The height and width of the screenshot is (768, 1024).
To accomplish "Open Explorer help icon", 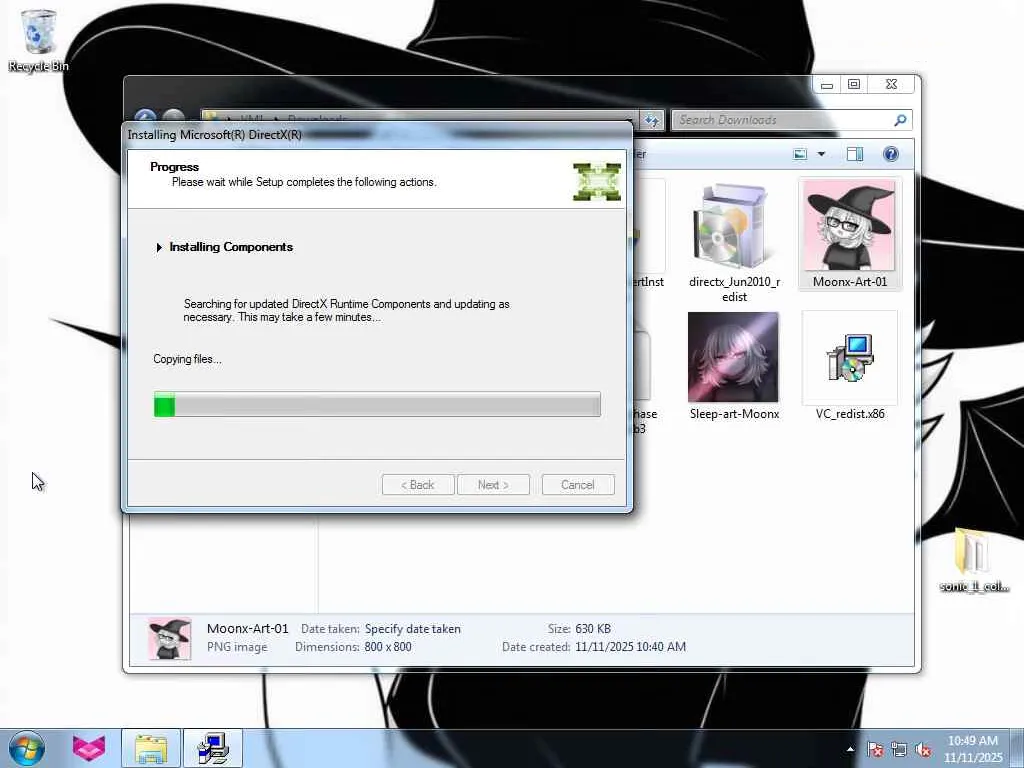I will (891, 154).
